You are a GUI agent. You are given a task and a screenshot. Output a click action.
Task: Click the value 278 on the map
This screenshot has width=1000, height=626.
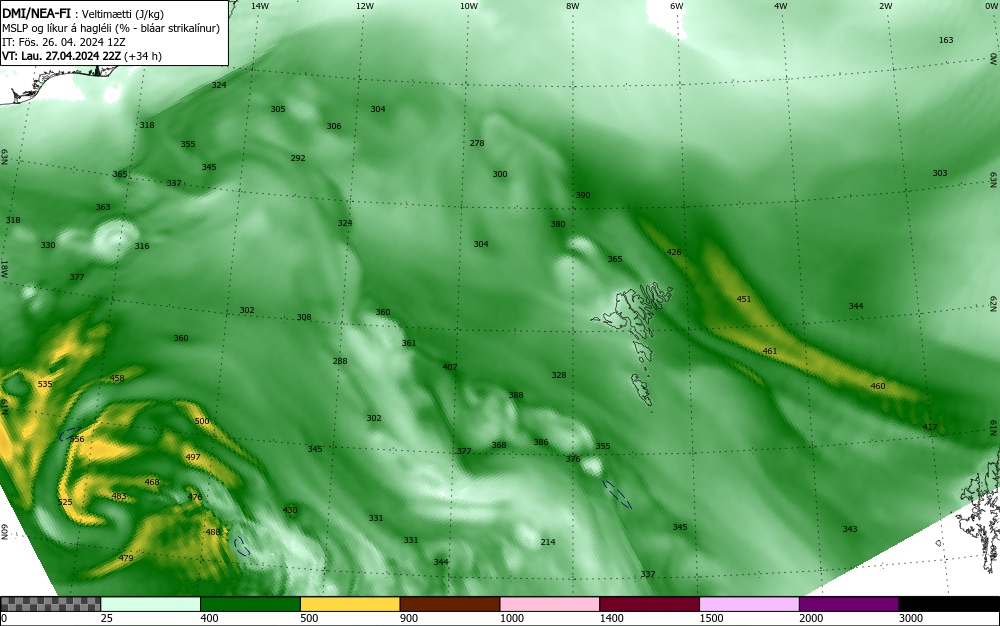click(x=477, y=143)
